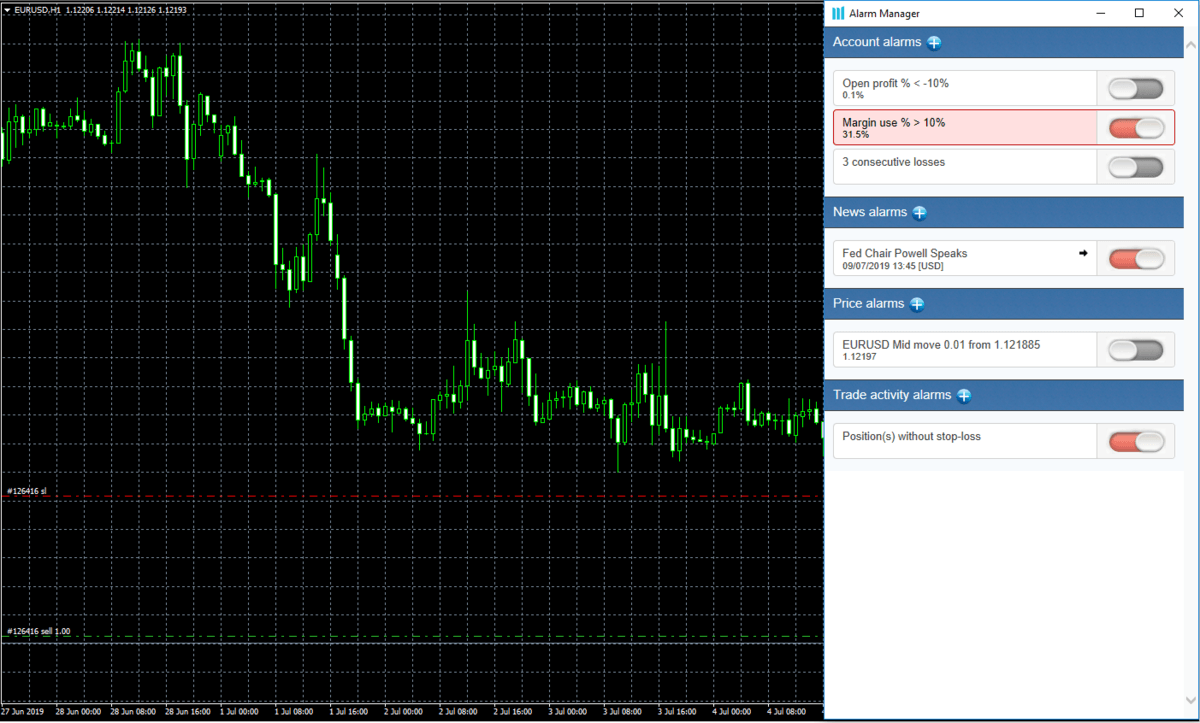Viewport: 1200px width, 723px height.
Task: Enable the EURUSD Mid move price alarm
Action: pos(1136,349)
